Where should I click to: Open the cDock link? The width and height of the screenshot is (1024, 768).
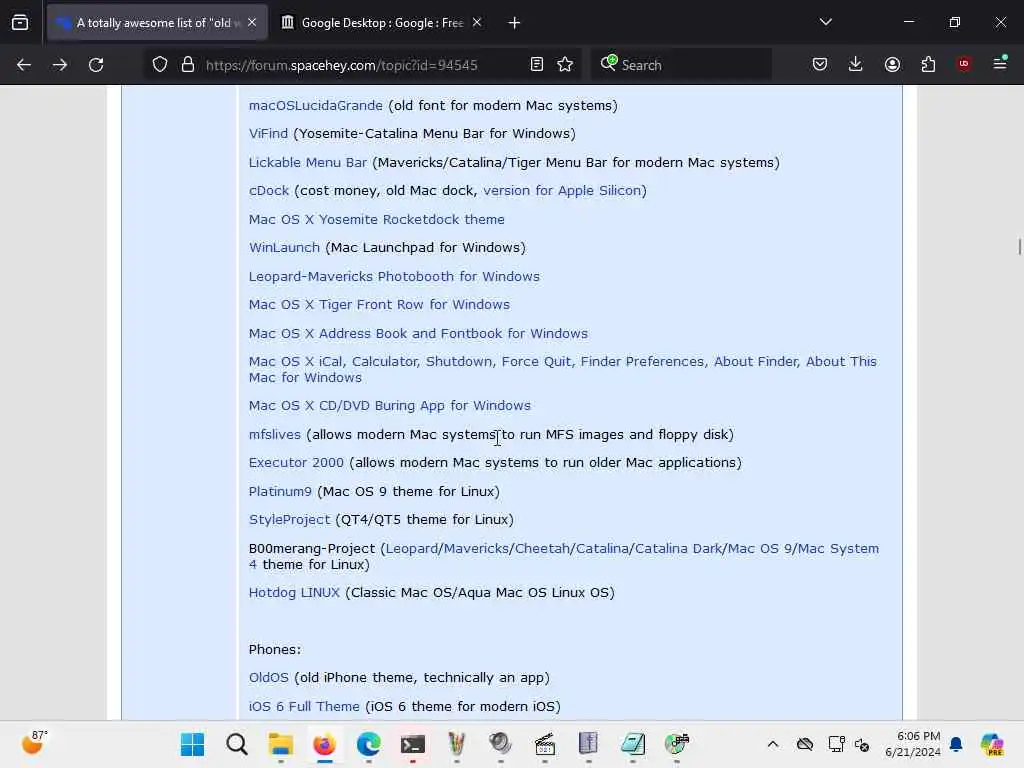[x=268, y=191]
